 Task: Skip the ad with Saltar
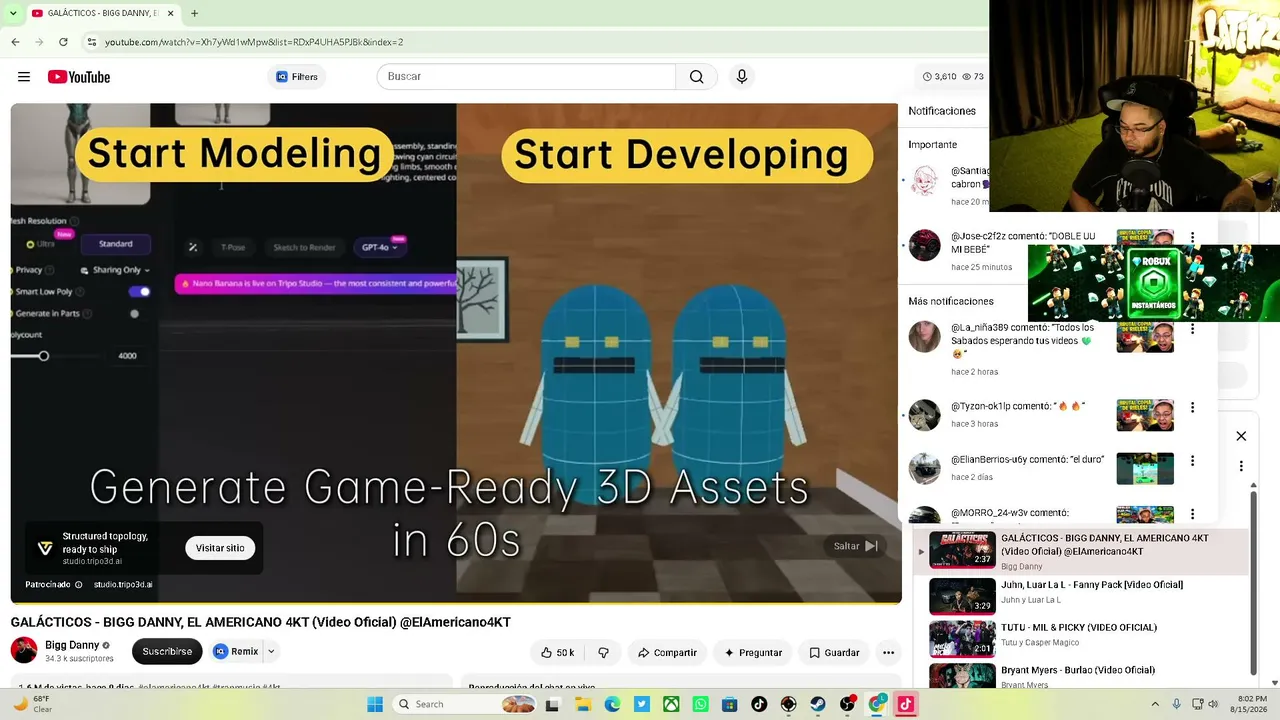pyautogui.click(x=856, y=546)
